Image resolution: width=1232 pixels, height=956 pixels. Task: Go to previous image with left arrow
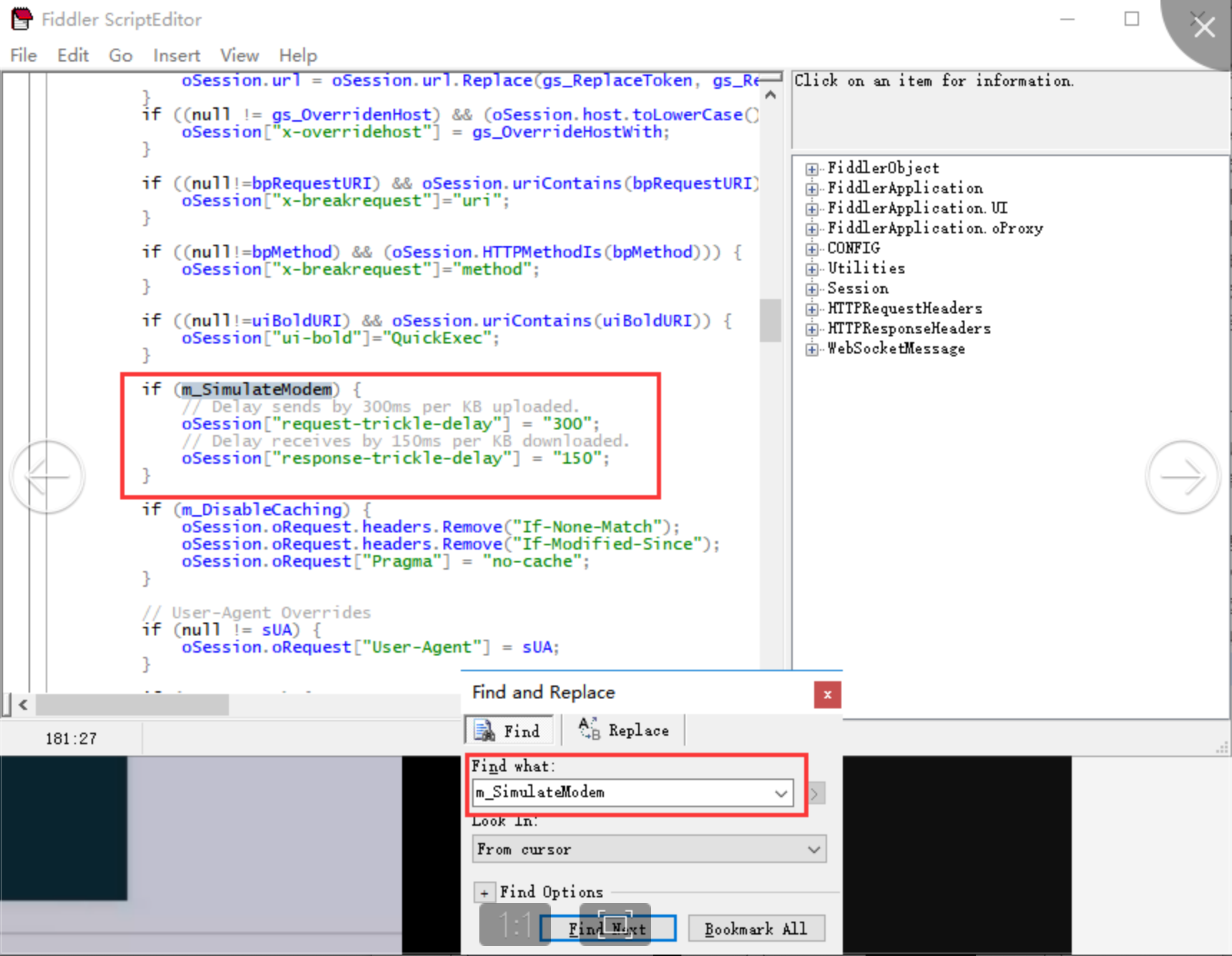point(48,477)
